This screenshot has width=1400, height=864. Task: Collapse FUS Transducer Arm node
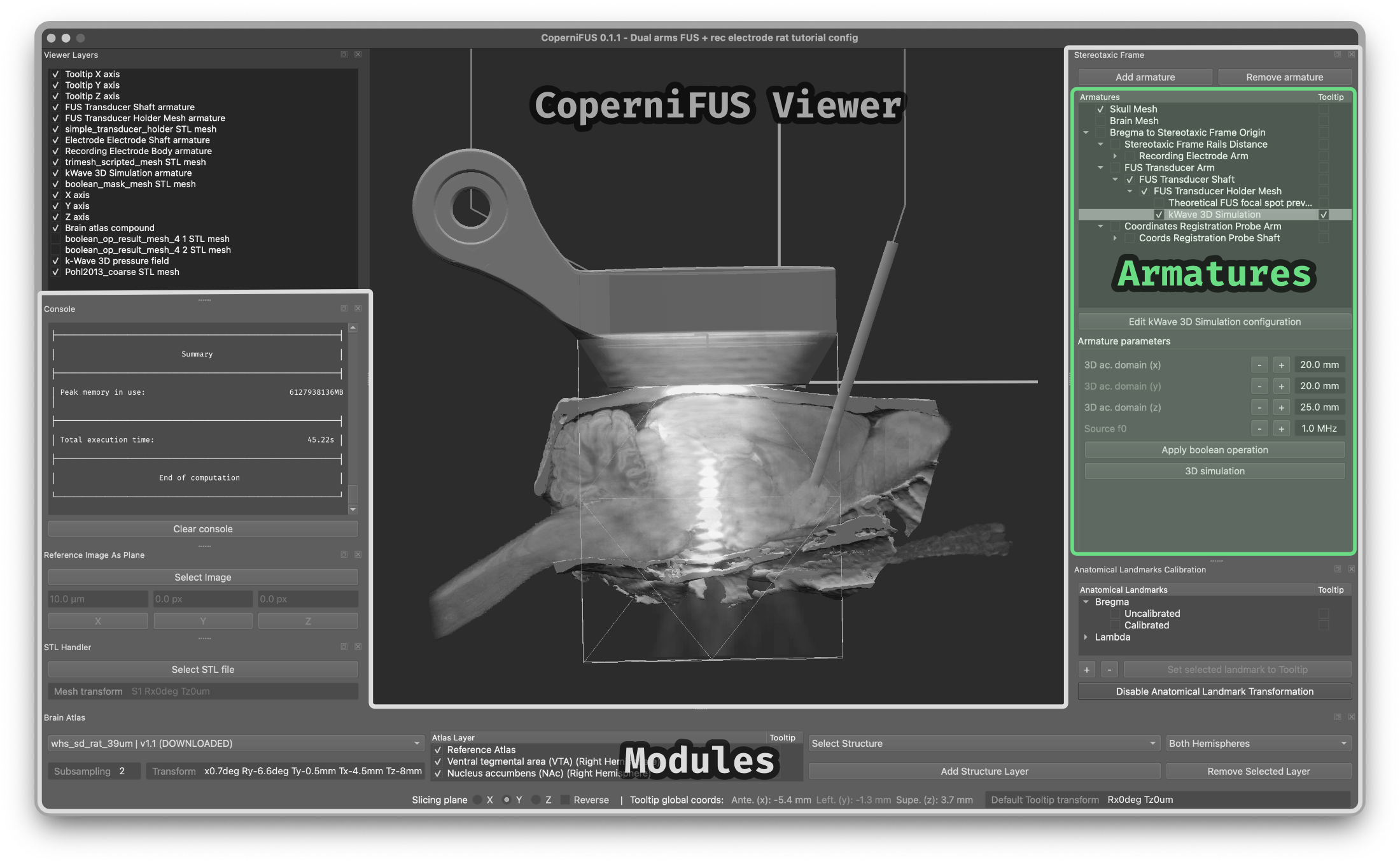coord(1101,167)
